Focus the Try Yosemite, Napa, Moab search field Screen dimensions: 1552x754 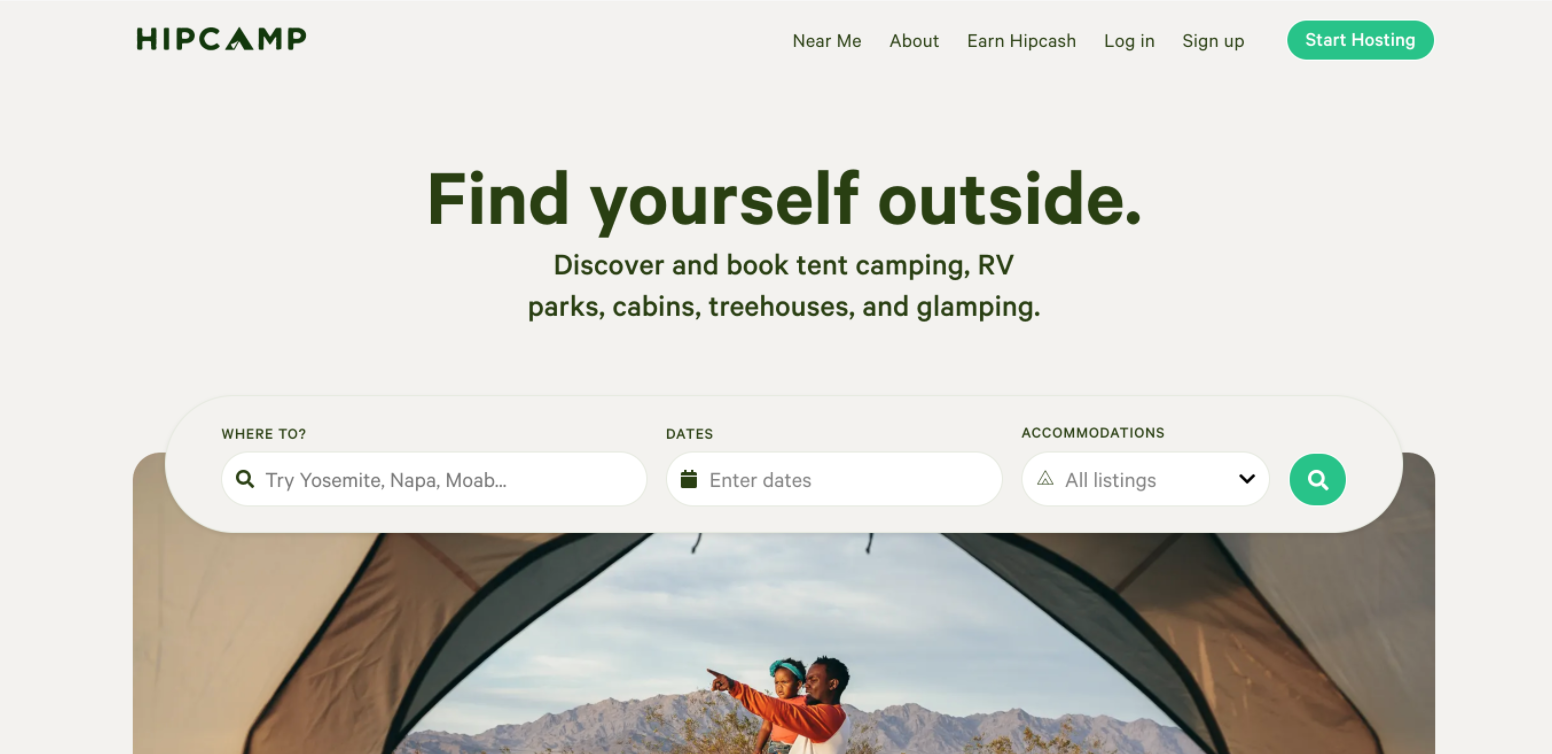tap(434, 480)
